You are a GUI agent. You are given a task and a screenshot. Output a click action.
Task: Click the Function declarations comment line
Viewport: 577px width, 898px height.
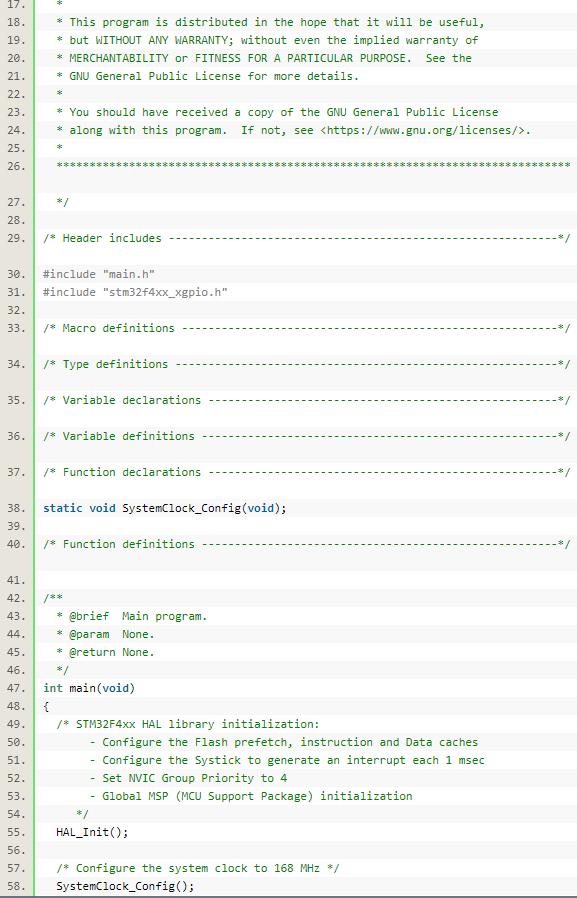pyautogui.click(x=307, y=472)
